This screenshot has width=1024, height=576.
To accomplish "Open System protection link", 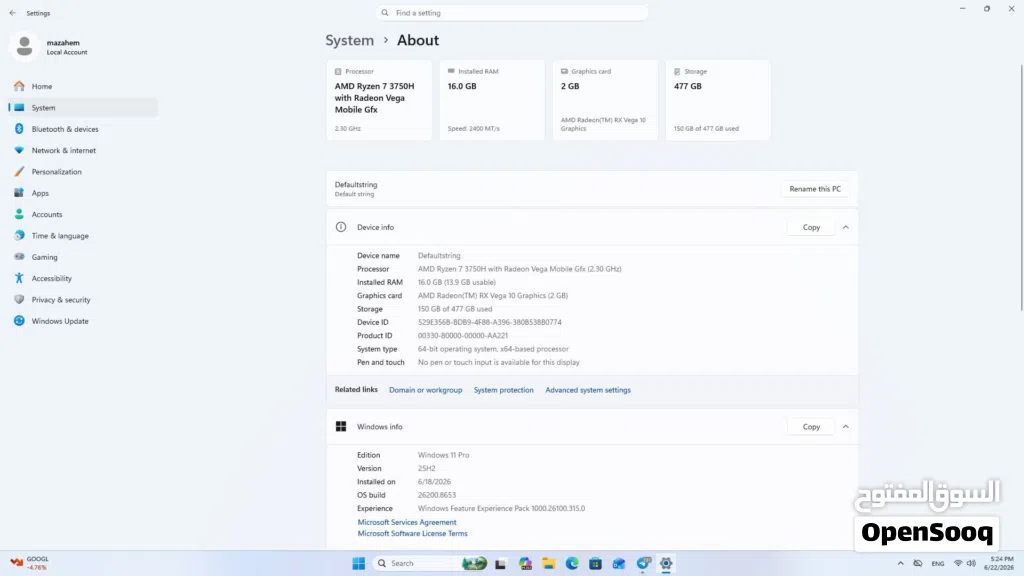I will coord(504,390).
